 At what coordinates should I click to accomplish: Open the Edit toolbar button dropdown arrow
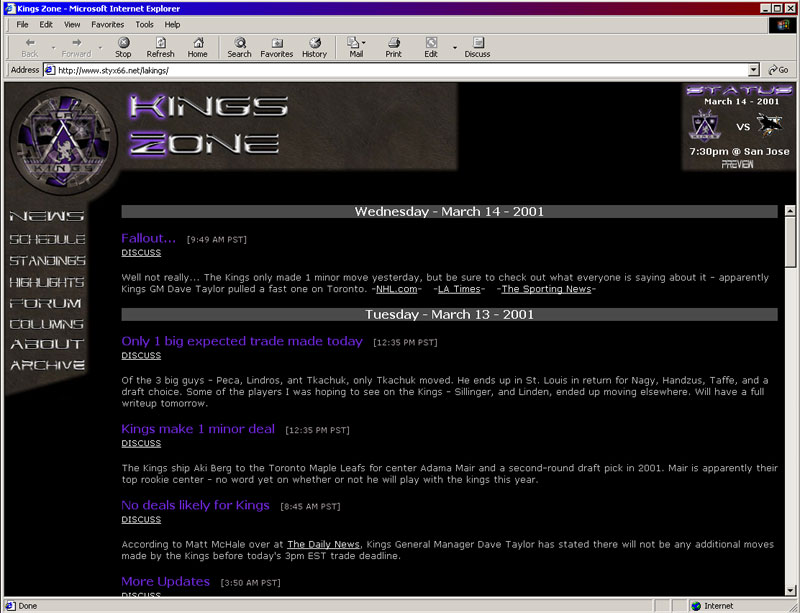pyautogui.click(x=455, y=47)
